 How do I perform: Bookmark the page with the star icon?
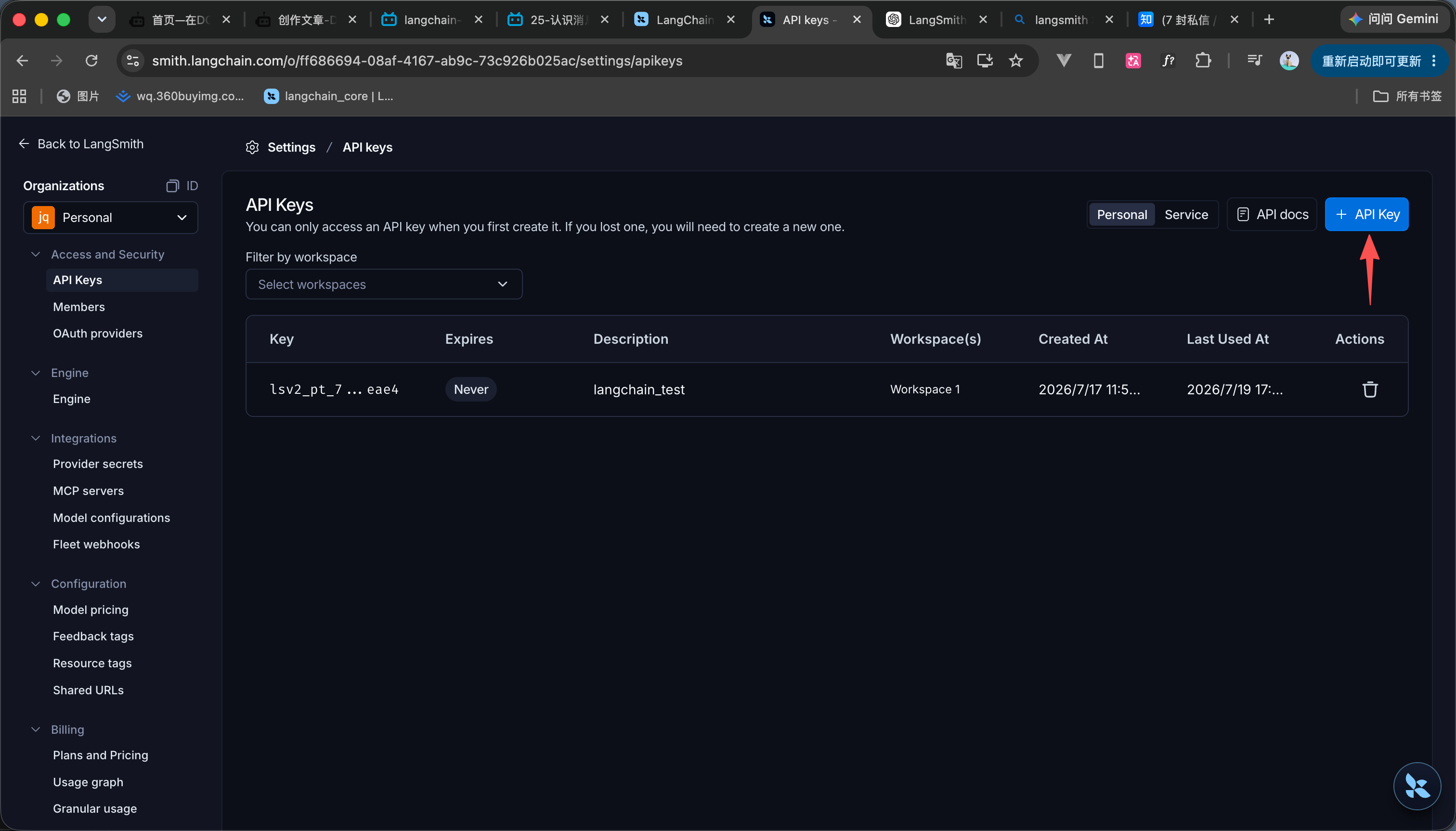point(1015,61)
